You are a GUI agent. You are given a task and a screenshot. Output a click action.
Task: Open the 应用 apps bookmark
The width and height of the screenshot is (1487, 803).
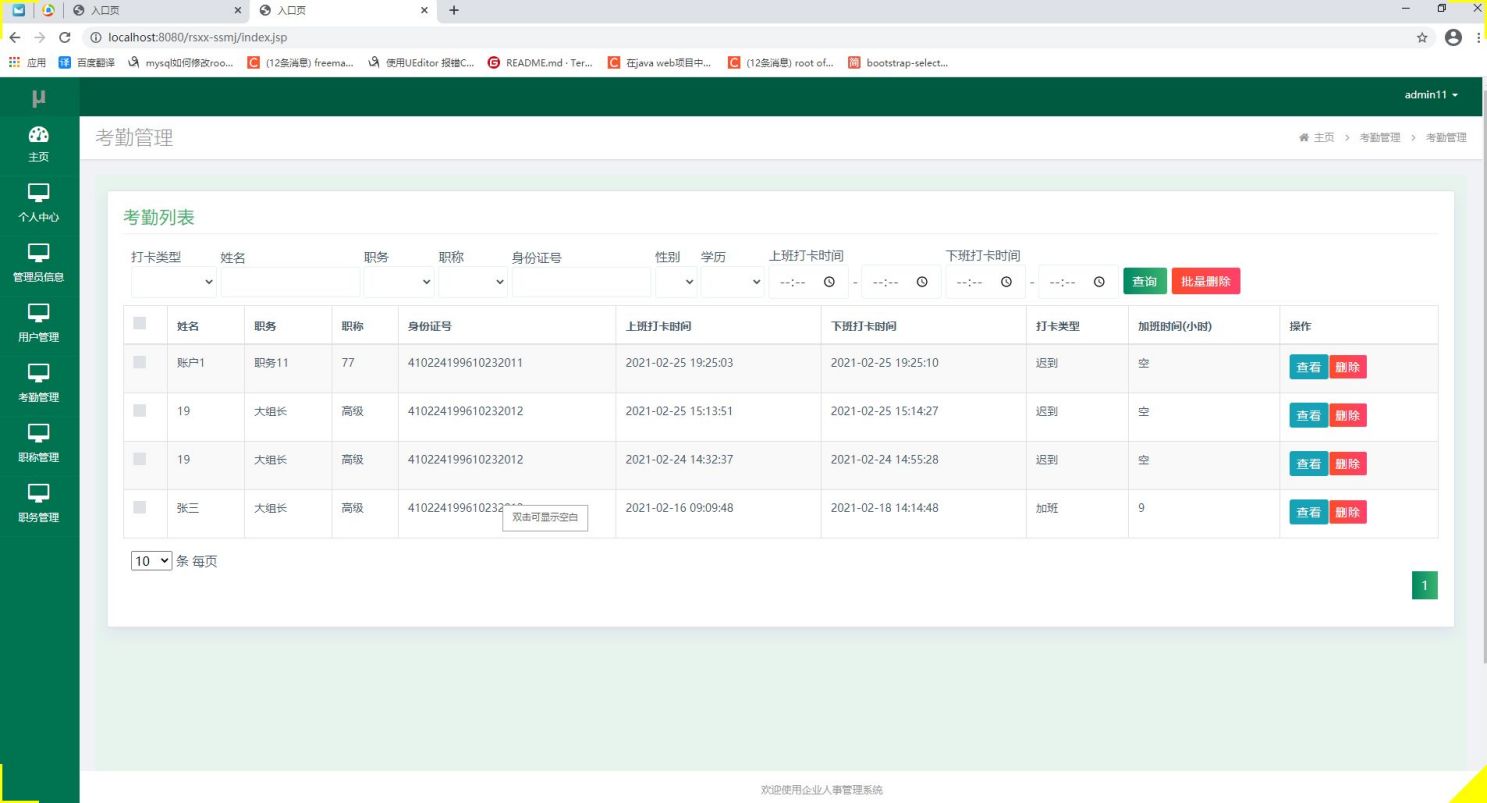point(27,62)
